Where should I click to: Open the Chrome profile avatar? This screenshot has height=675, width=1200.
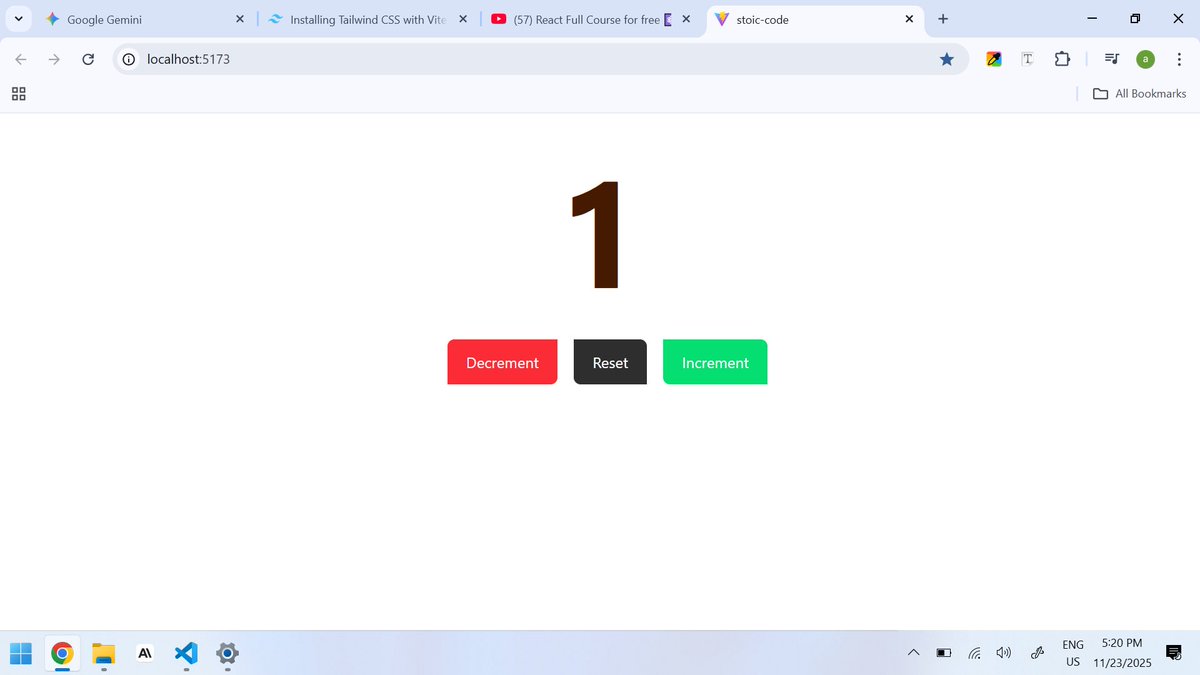point(1145,59)
